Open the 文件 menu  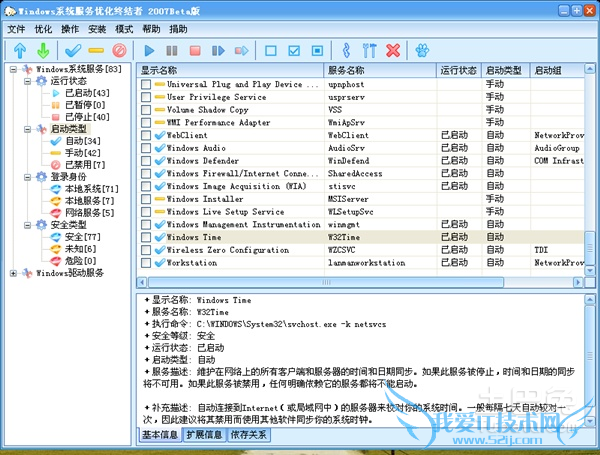click(16, 29)
